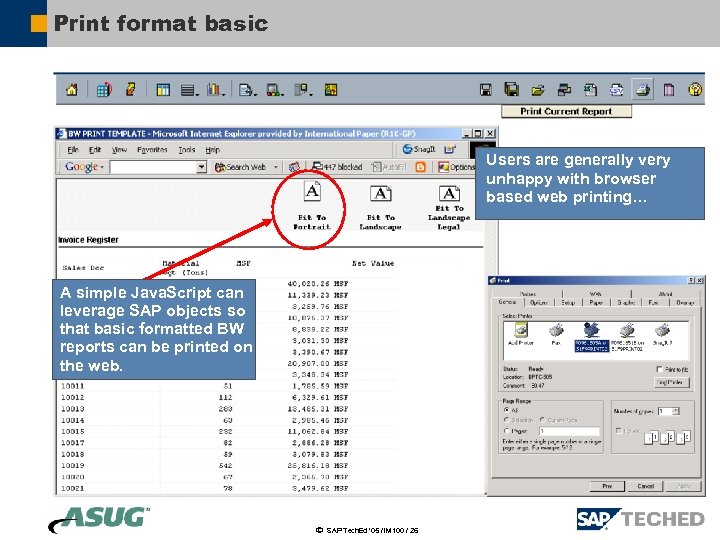The image size is (720, 540).
Task: Switch to Graphics tab in Print dialog
Action: click(626, 303)
